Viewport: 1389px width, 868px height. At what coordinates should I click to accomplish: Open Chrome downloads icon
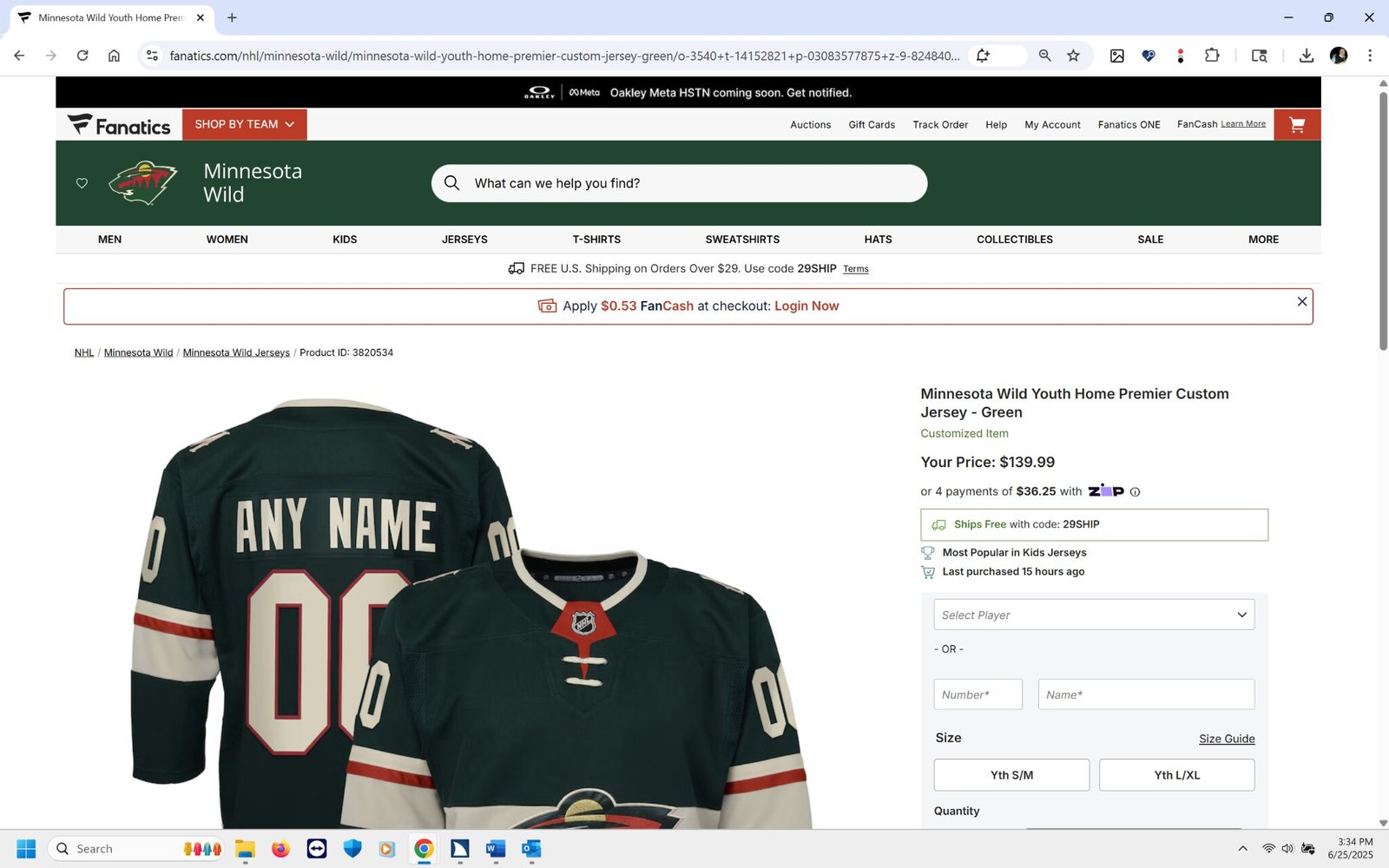(x=1306, y=56)
